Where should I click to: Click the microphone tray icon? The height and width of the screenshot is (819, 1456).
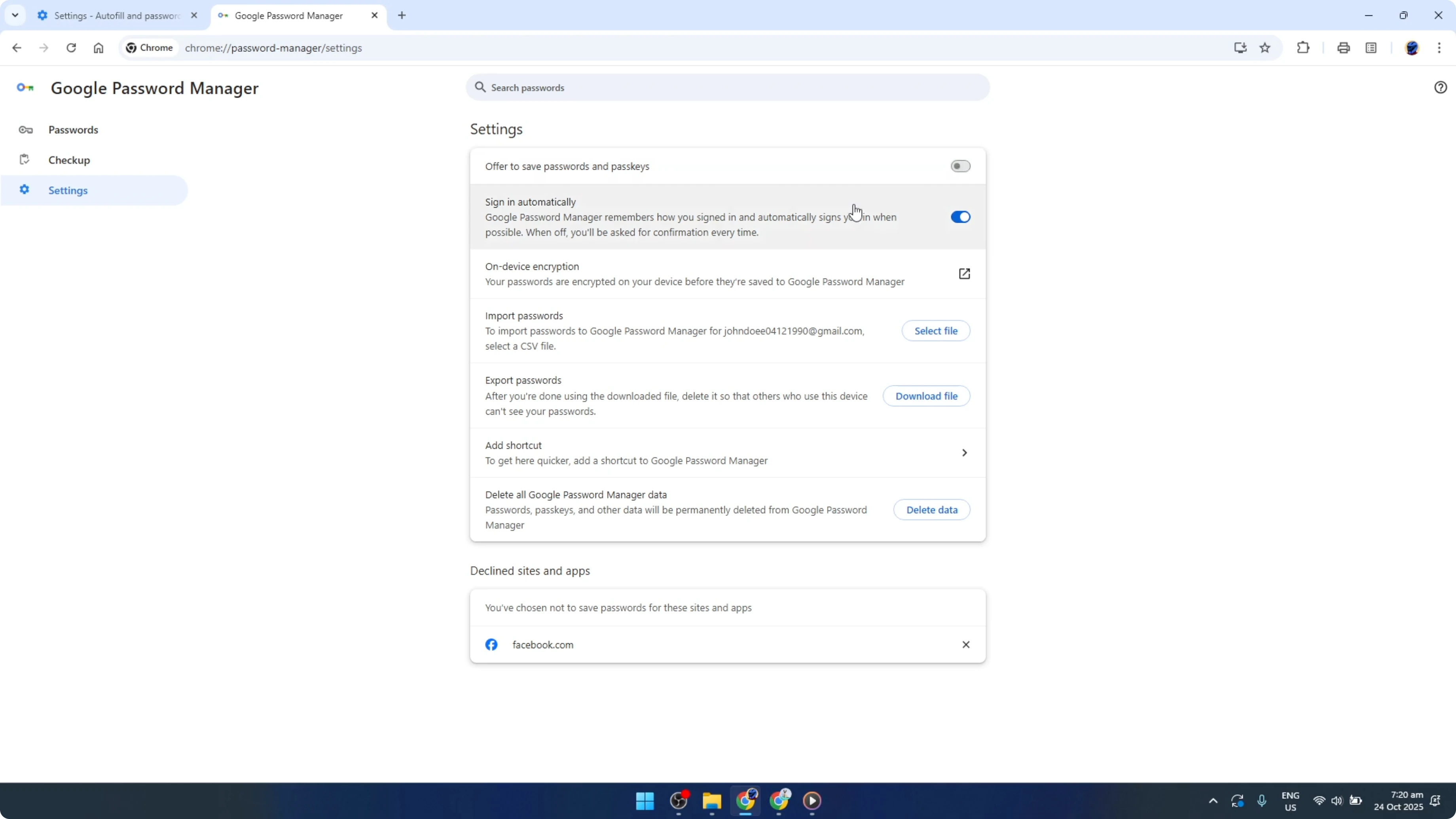[1262, 800]
